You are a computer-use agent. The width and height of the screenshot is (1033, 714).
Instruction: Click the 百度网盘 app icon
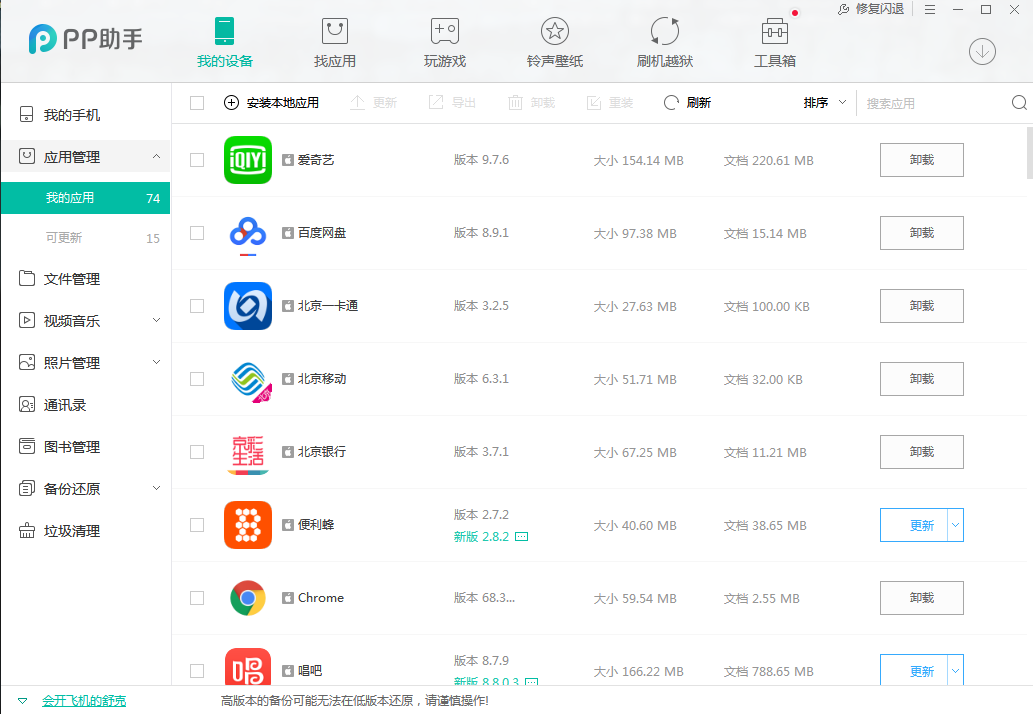248,233
